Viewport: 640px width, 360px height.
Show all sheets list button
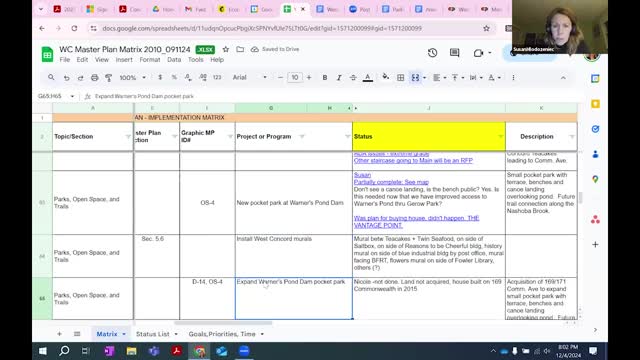point(77,334)
